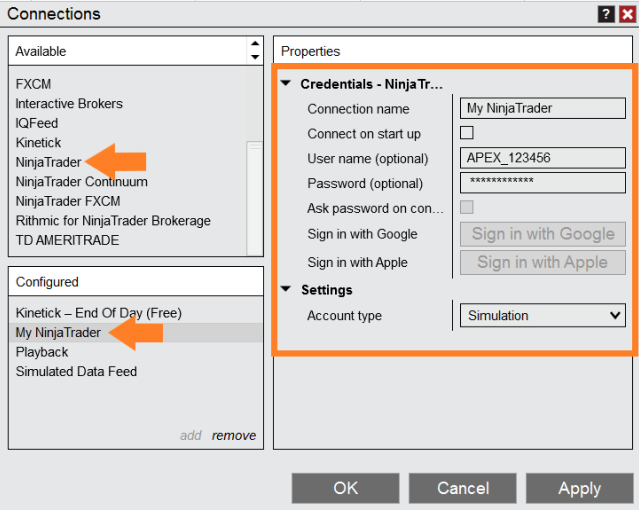Click the OK button

pyautogui.click(x=346, y=488)
